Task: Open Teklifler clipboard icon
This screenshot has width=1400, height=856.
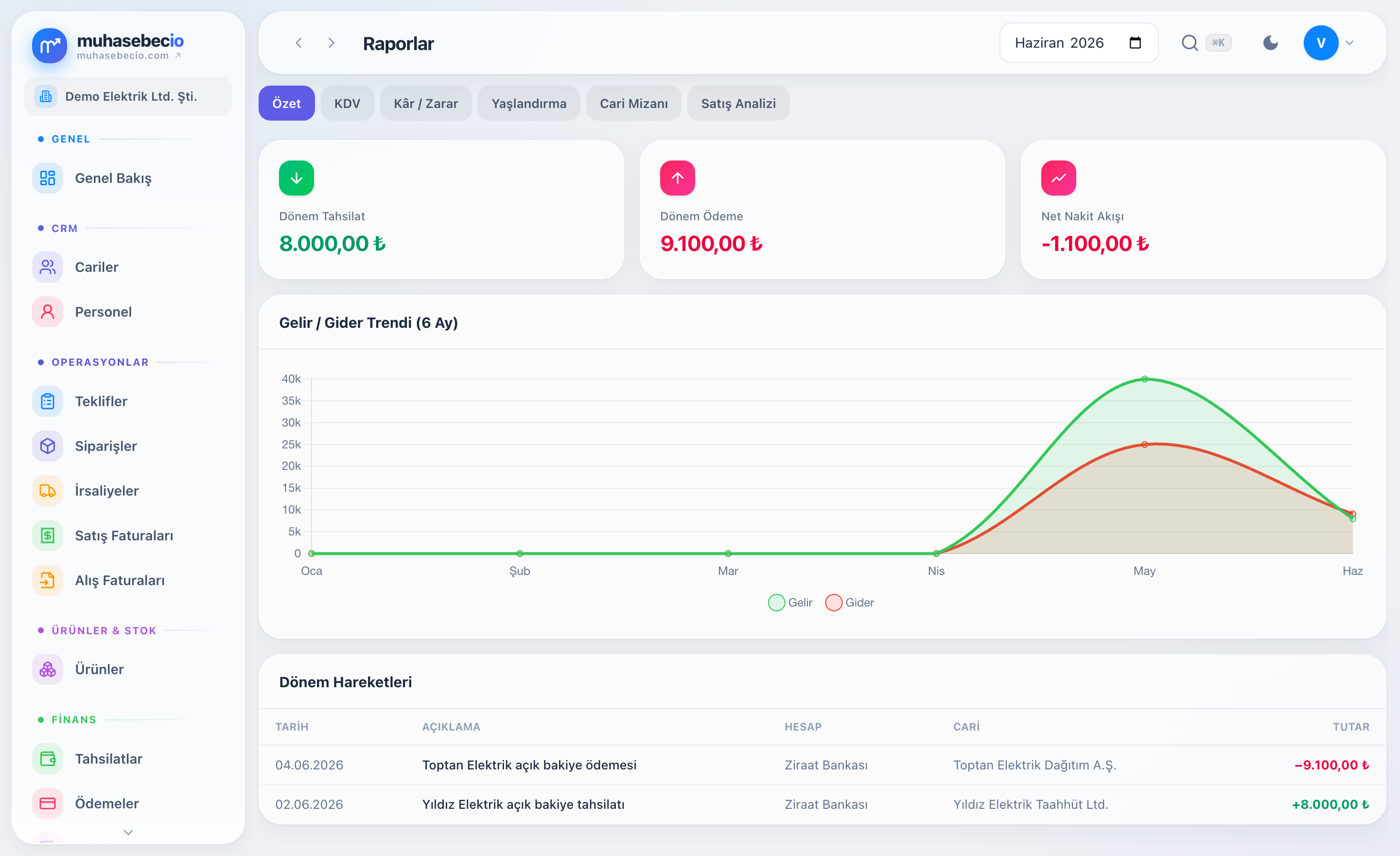Action: click(x=48, y=401)
